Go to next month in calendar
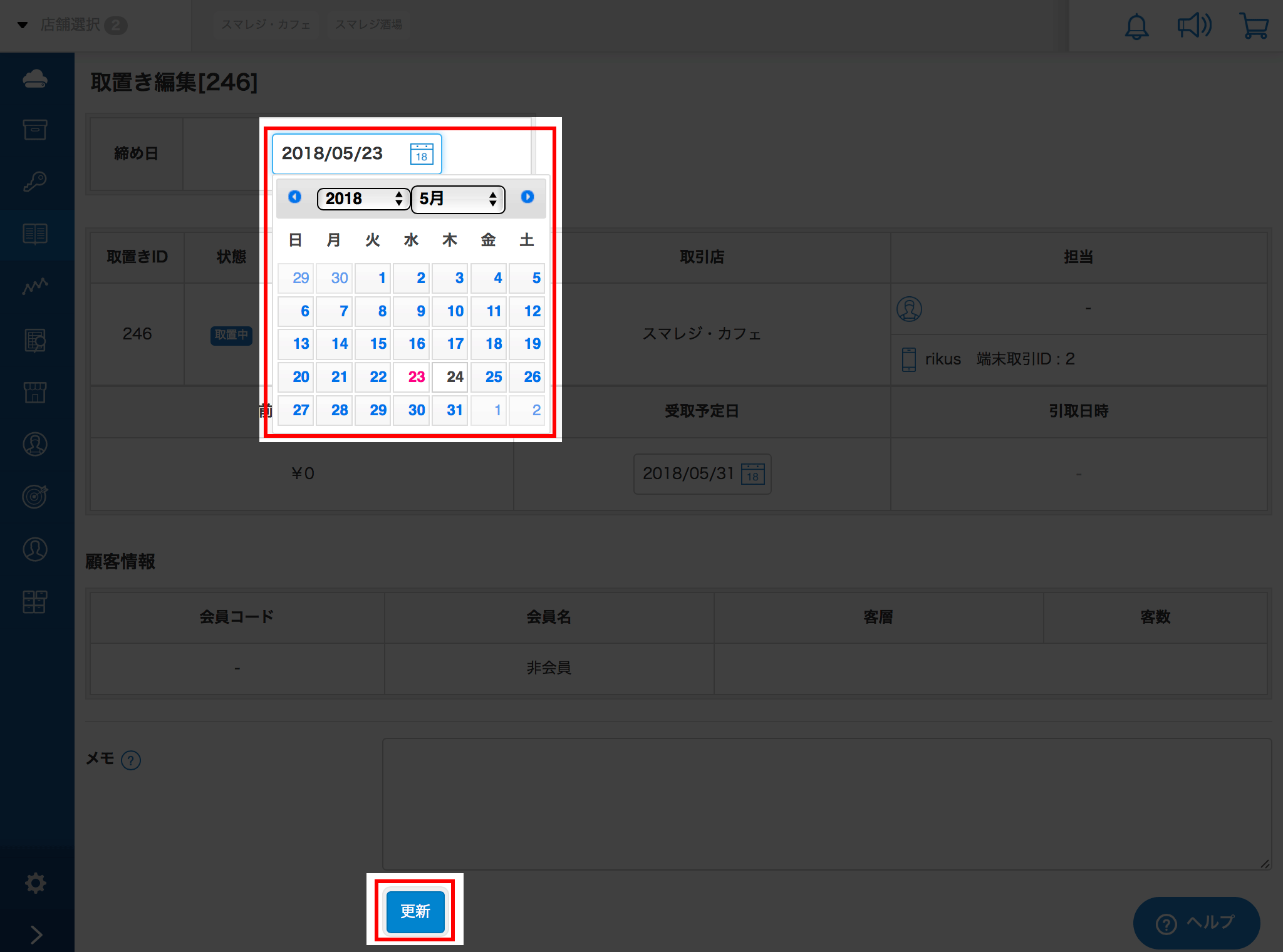The image size is (1283, 952). 527,197
